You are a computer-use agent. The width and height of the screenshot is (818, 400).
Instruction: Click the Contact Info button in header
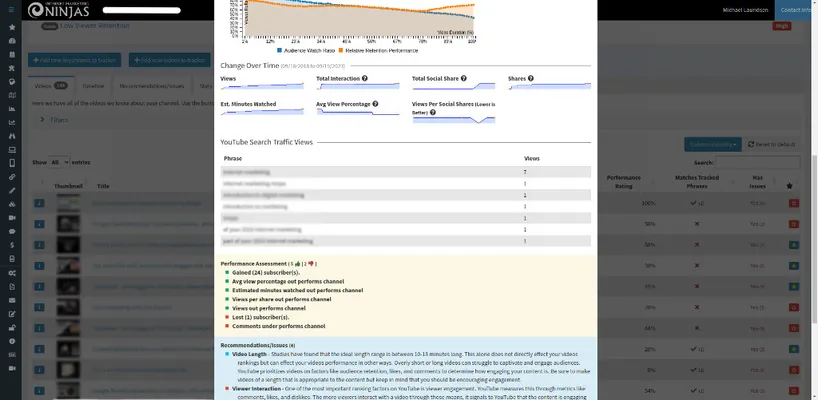coord(796,10)
